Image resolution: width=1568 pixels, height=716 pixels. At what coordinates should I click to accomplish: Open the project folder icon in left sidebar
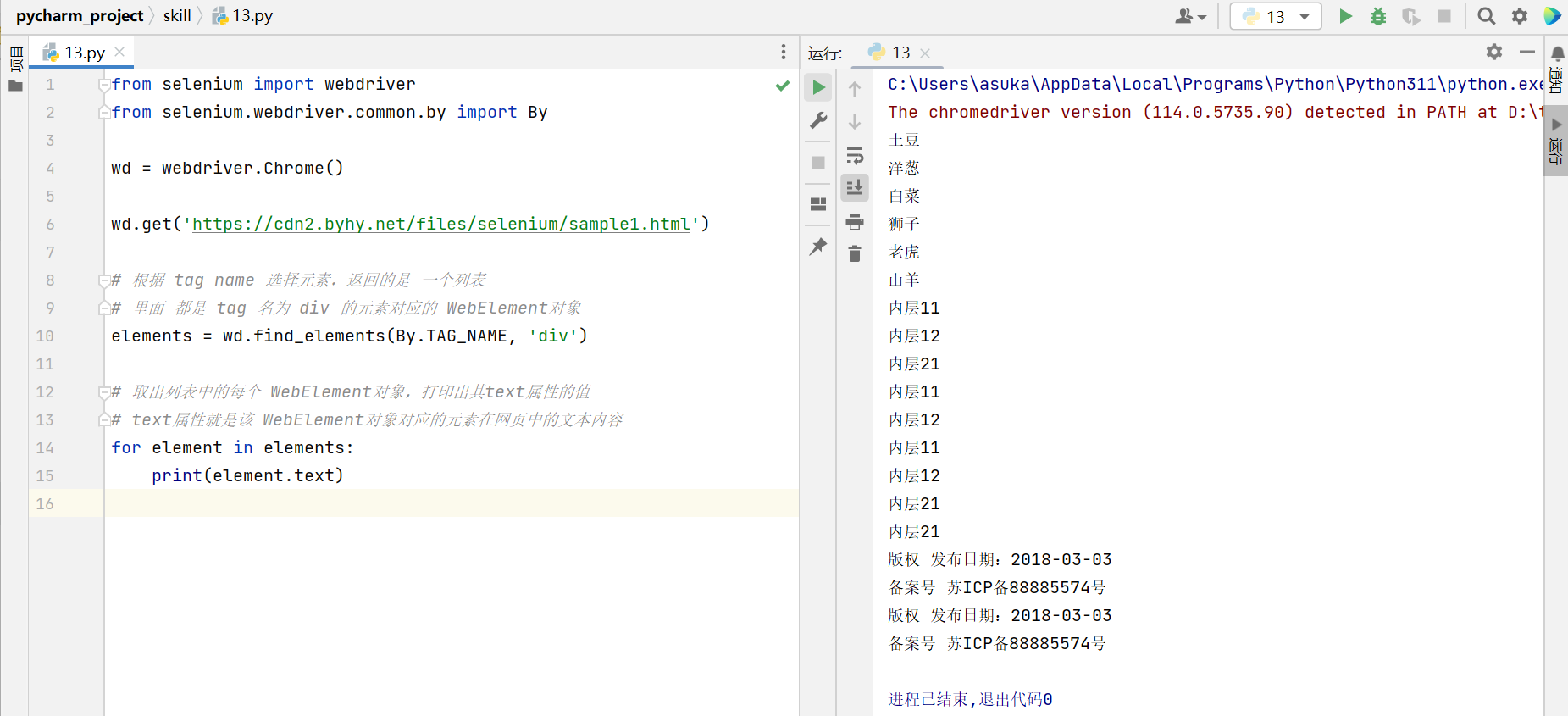(15, 86)
